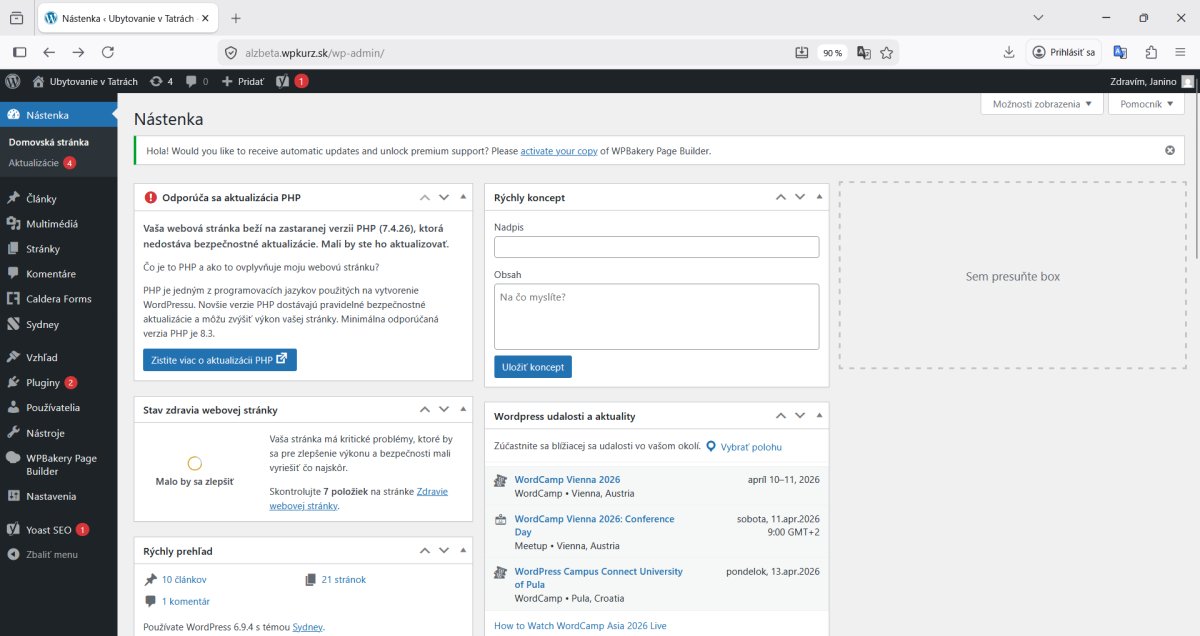
Task: Click into the Nadpis input field
Action: click(x=656, y=247)
